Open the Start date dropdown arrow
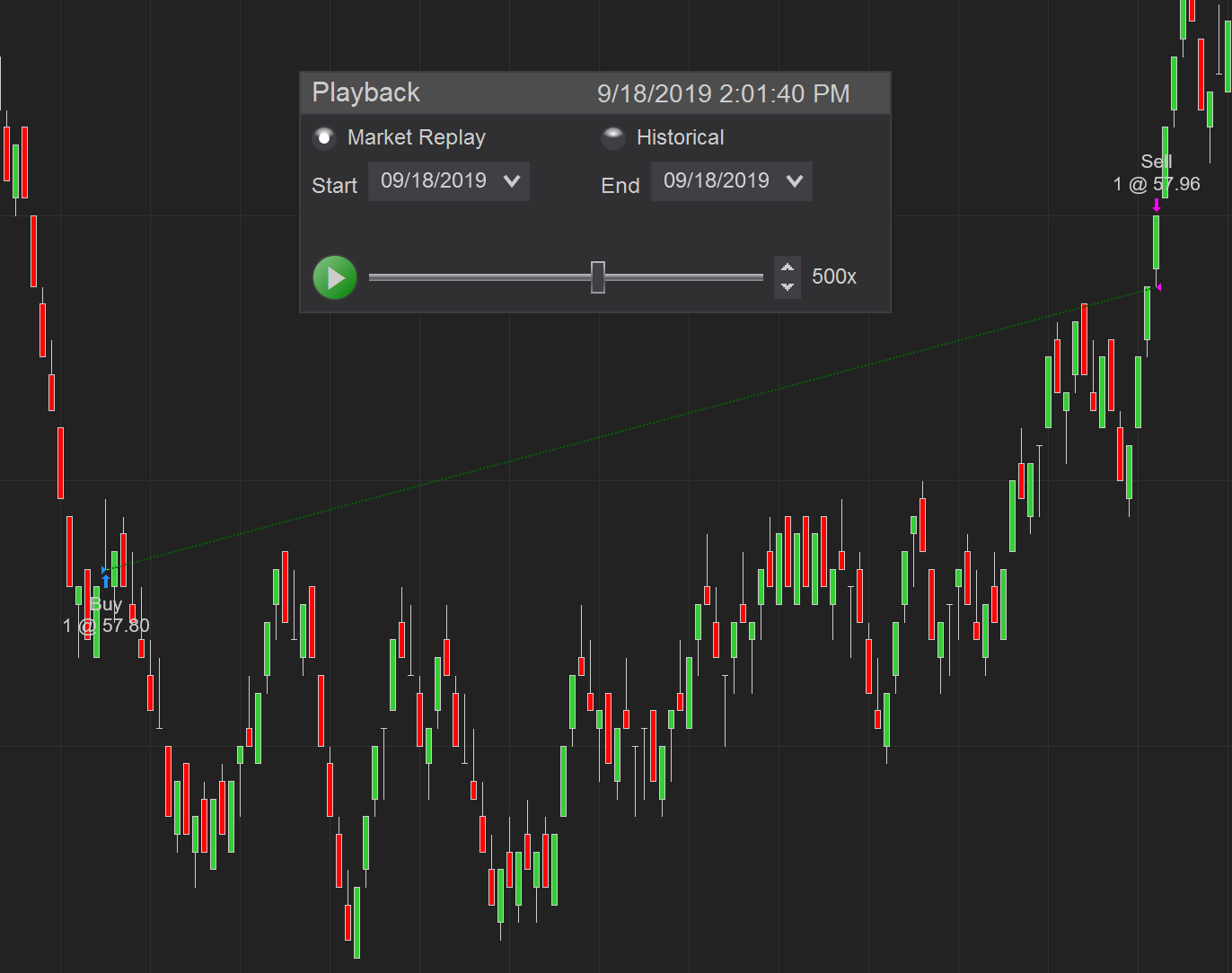 (x=512, y=181)
